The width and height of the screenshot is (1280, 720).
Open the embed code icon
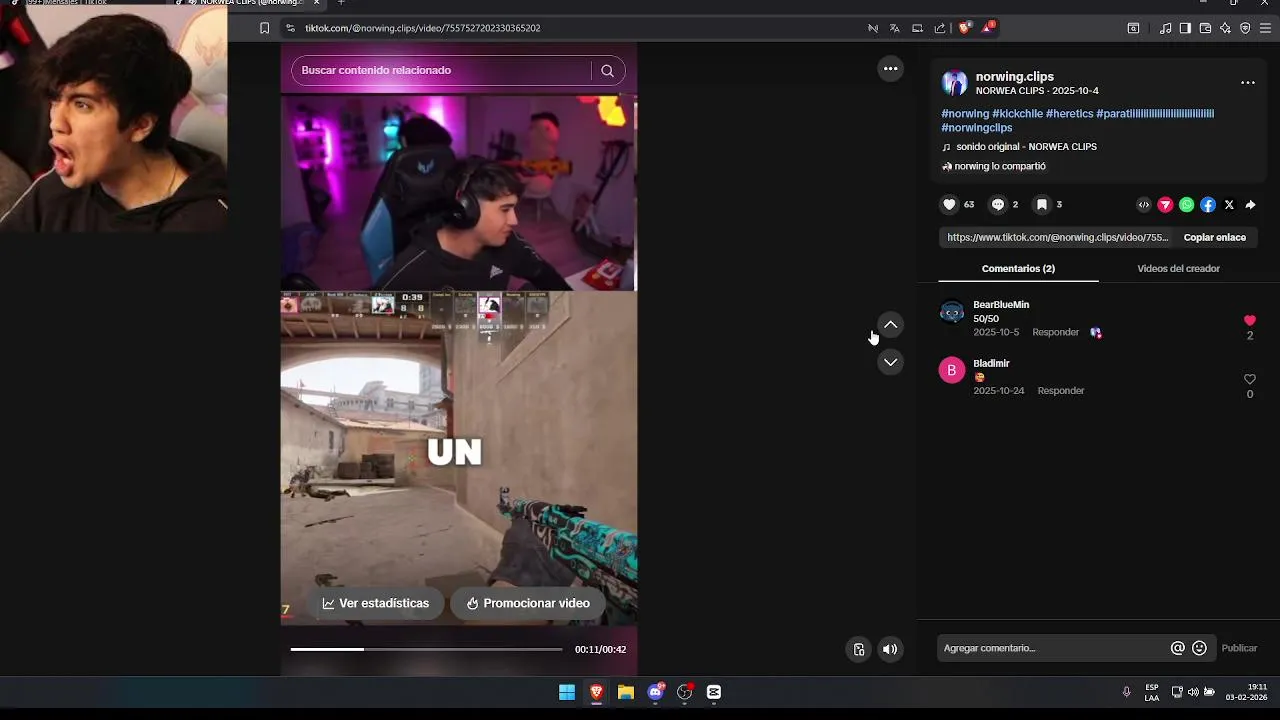click(1144, 205)
